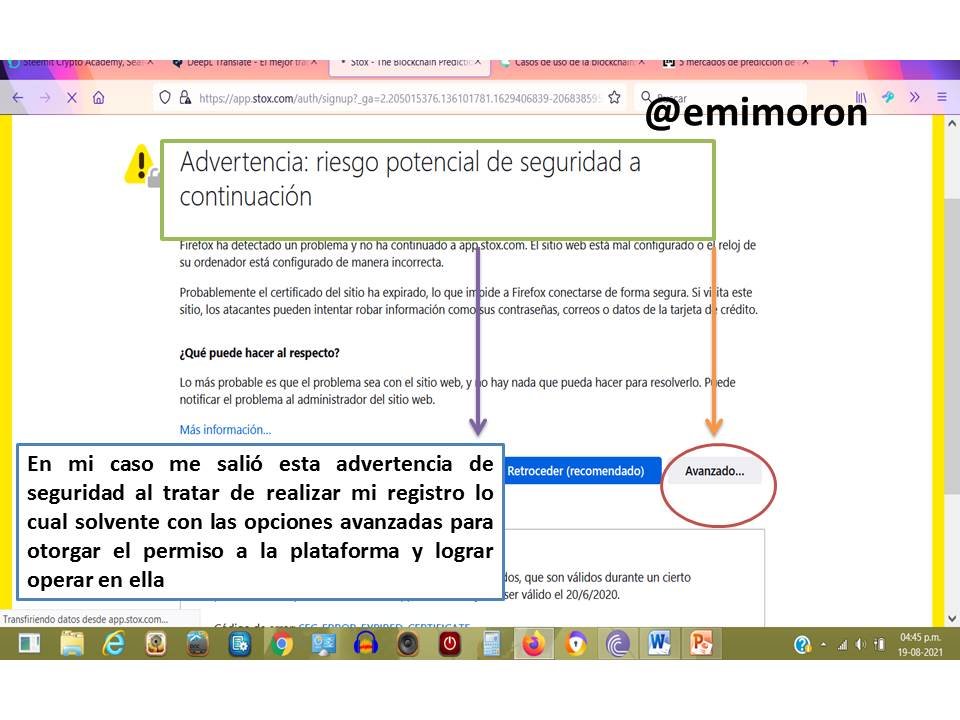Launch Internet Explorer from the taskbar

coord(114,644)
